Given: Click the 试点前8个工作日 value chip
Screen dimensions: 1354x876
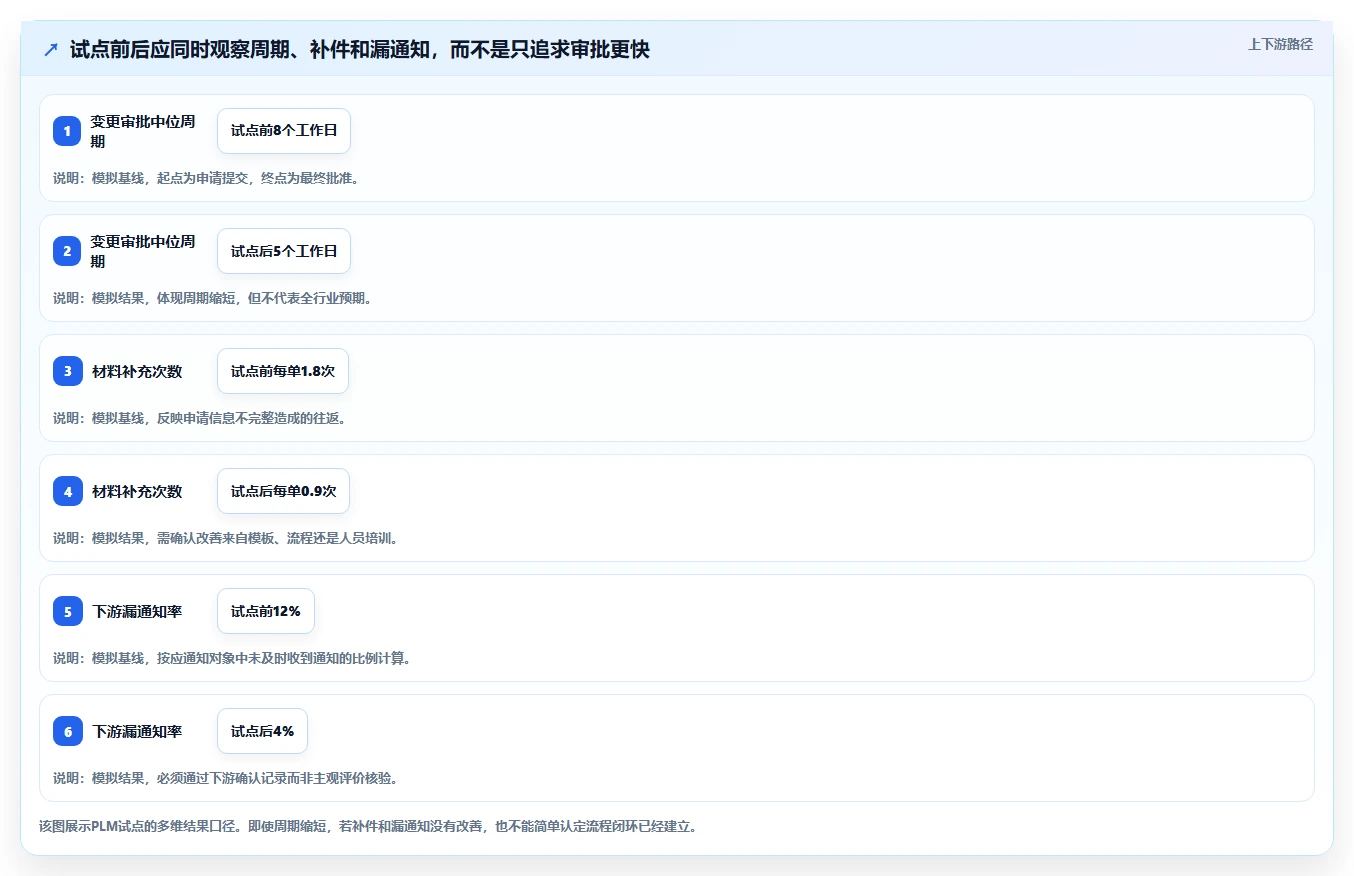Looking at the screenshot, I should click(284, 131).
